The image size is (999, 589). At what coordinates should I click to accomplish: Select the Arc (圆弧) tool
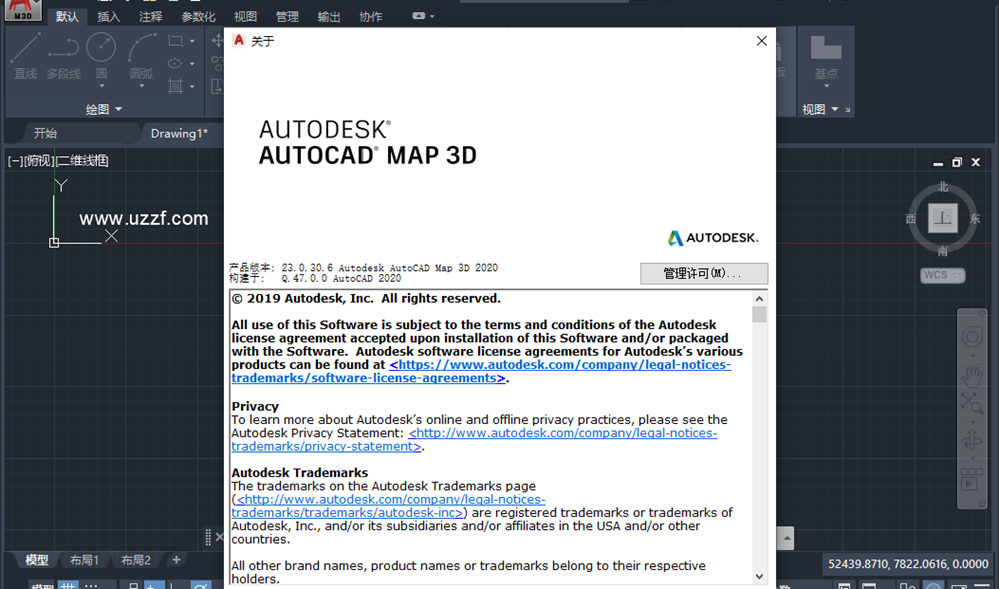point(141,57)
